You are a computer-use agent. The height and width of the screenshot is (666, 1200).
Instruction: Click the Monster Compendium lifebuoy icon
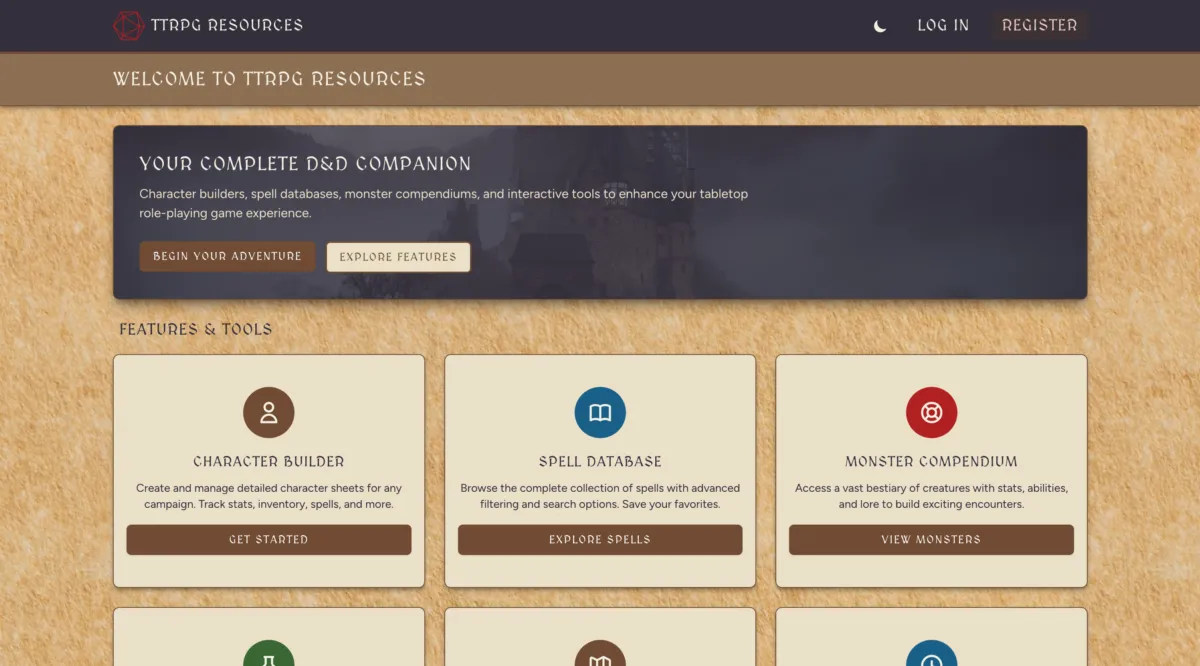pos(931,413)
